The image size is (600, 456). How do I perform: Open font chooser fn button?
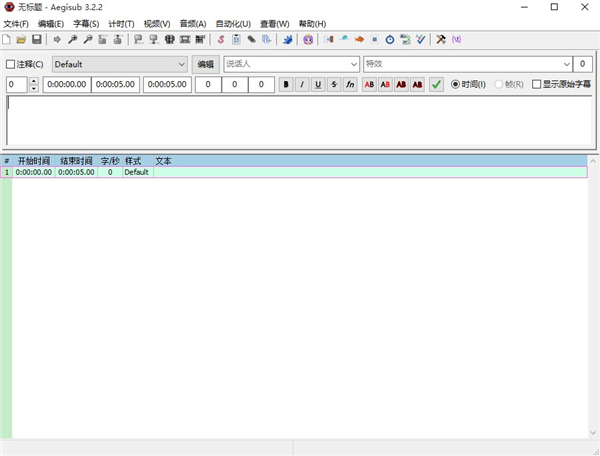(x=350, y=84)
